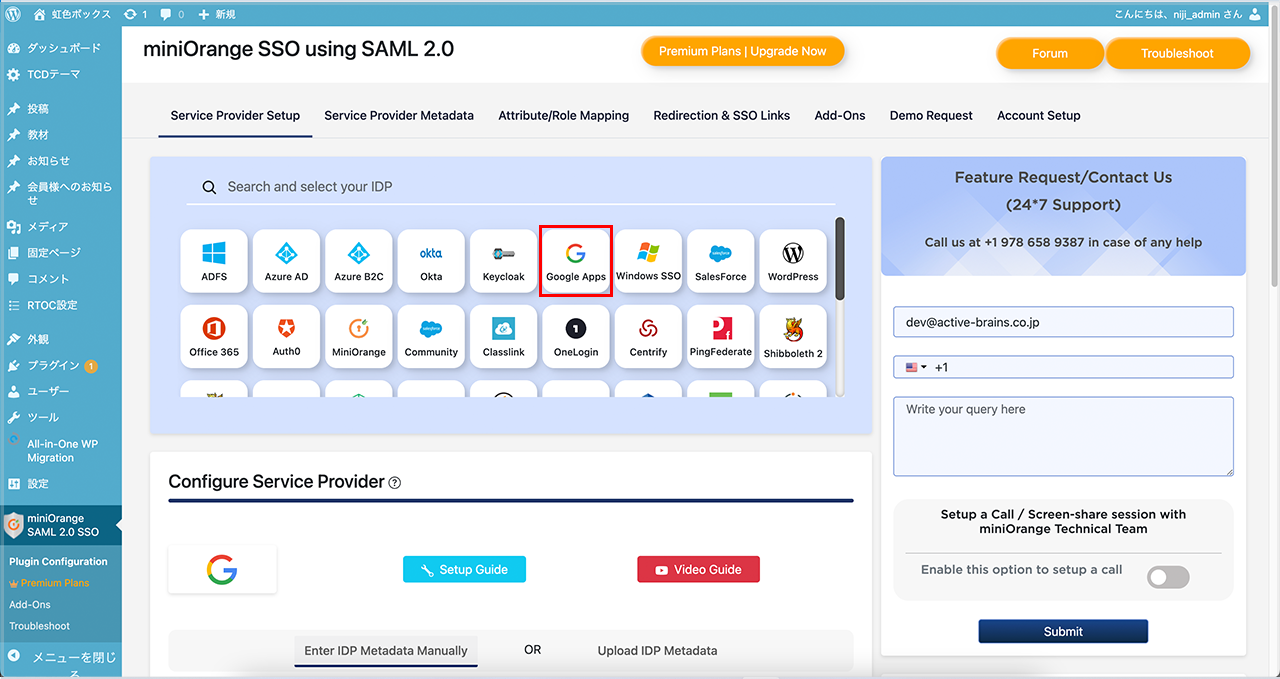Open the Add-Ons tab
The height and width of the screenshot is (679, 1280).
[840, 115]
